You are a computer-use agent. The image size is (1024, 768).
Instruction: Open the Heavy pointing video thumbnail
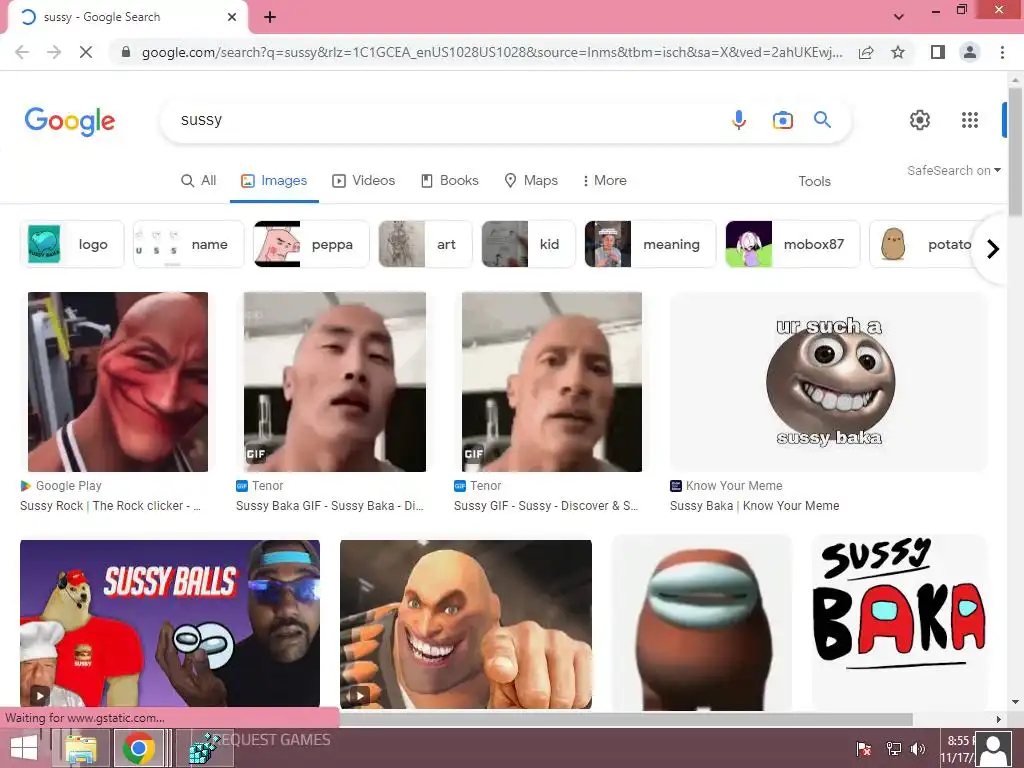[466, 624]
